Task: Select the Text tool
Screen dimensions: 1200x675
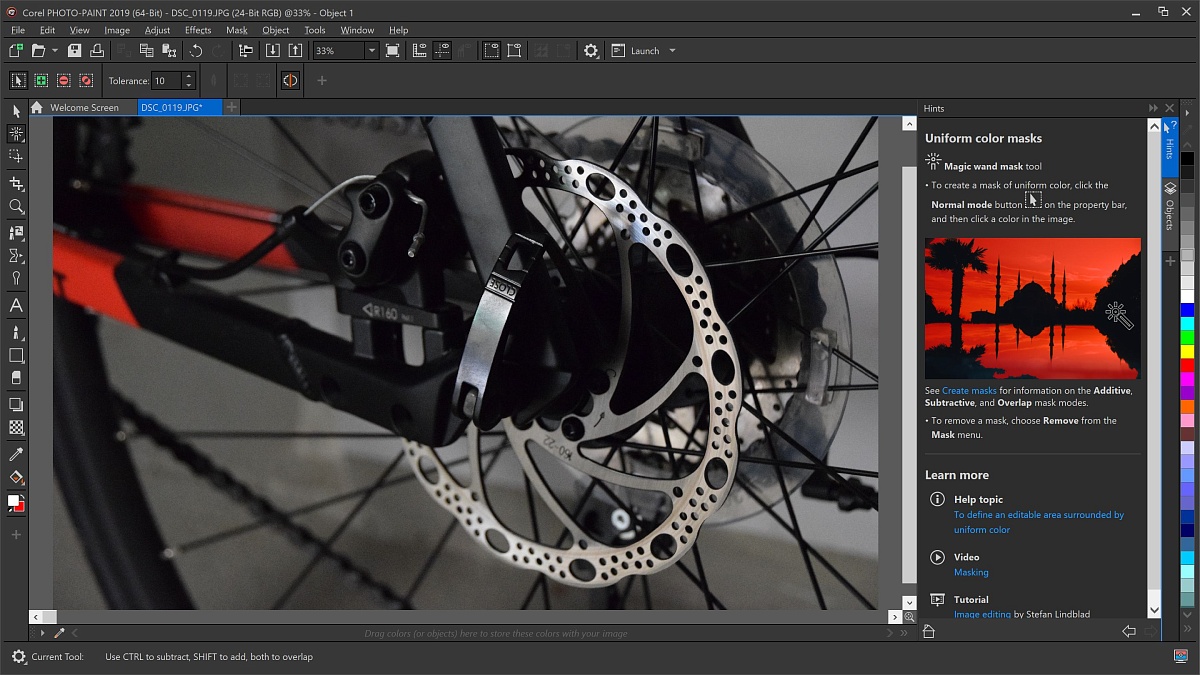Action: pyautogui.click(x=16, y=306)
